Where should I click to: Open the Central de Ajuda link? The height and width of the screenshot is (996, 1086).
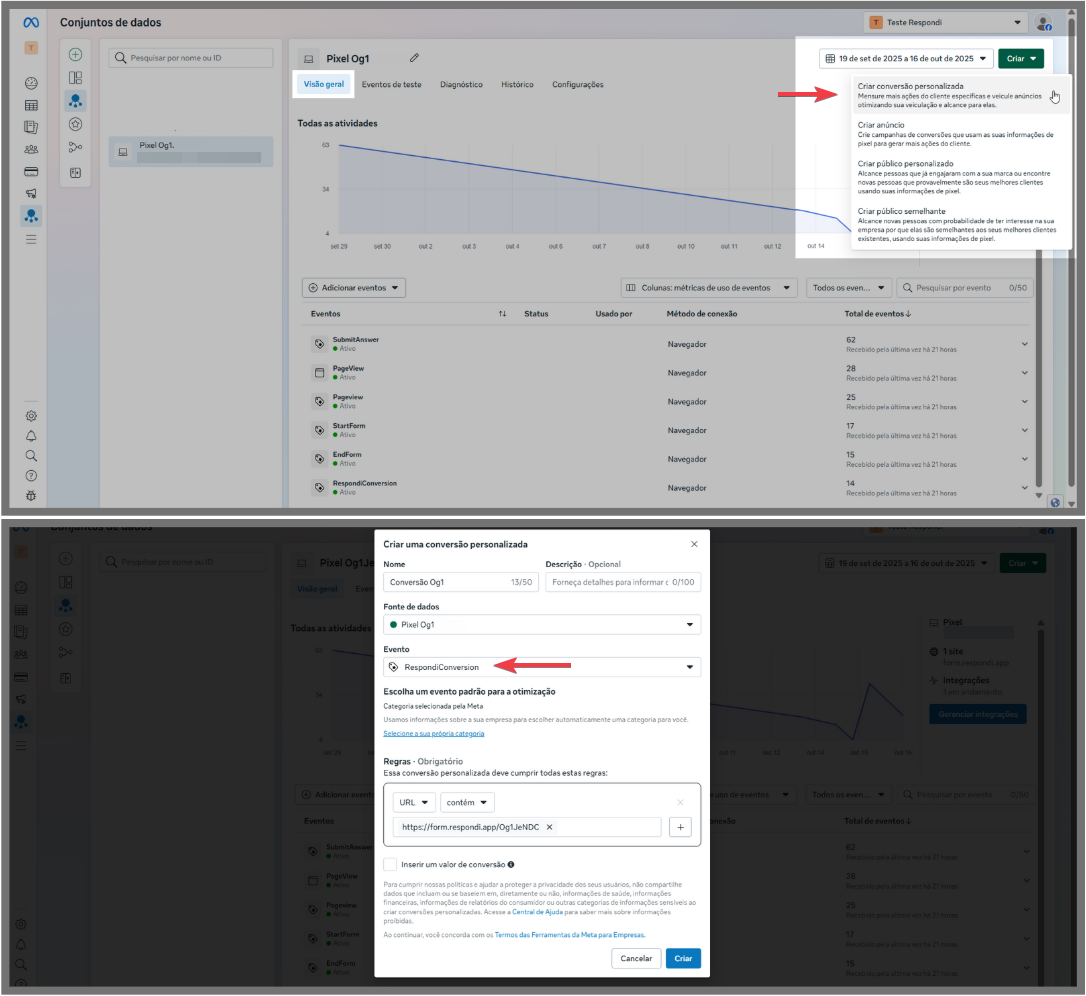click(x=537, y=912)
